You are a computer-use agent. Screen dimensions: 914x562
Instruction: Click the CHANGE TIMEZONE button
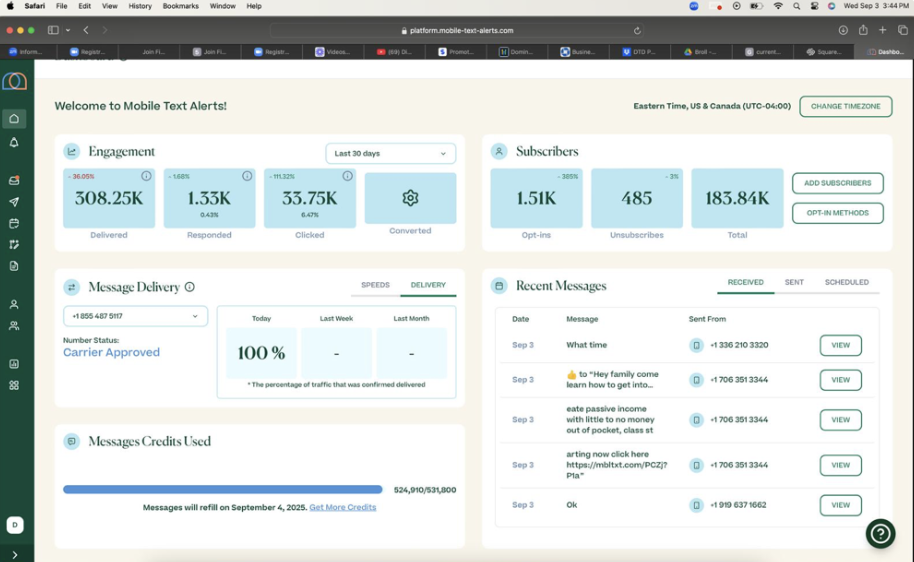846,106
